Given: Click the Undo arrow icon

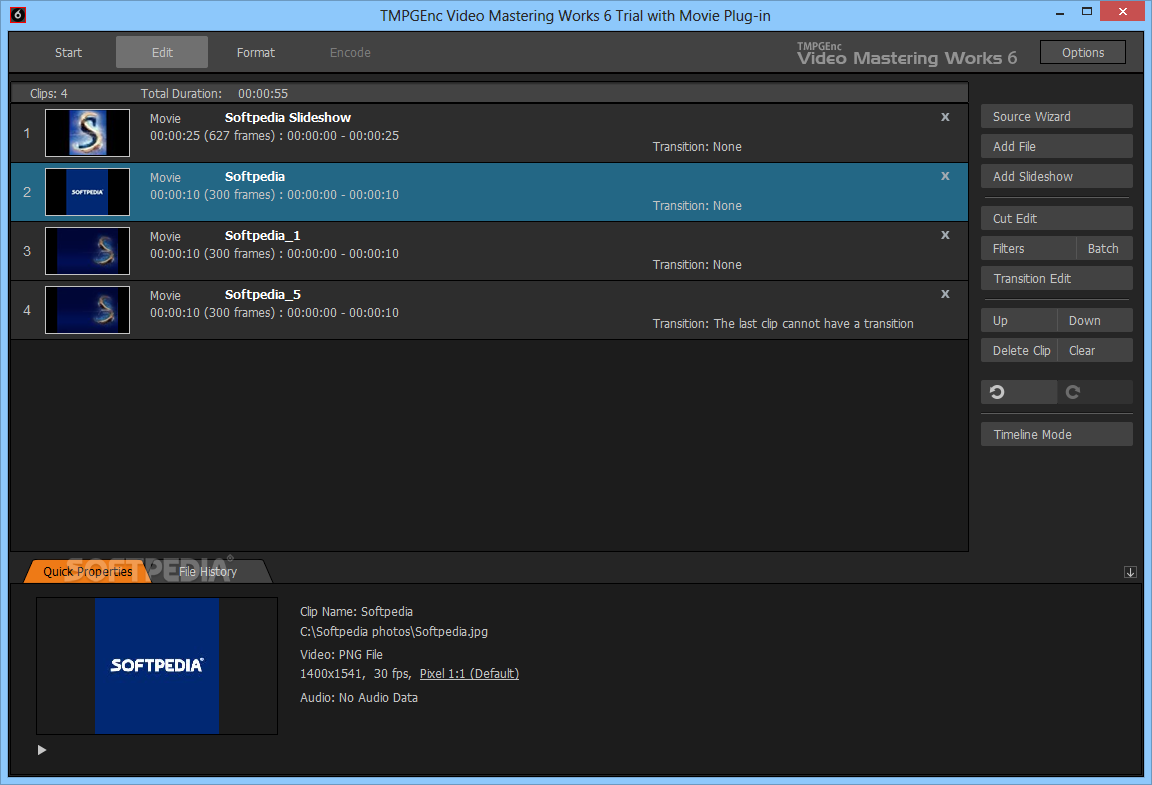Looking at the screenshot, I should tap(1018, 392).
